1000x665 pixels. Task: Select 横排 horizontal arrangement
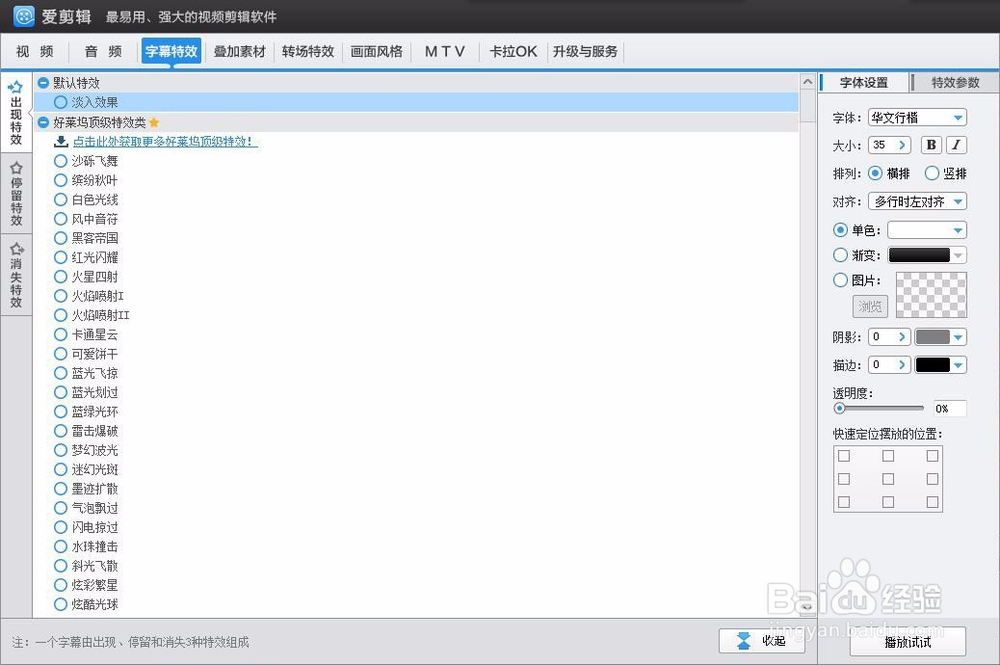point(876,173)
